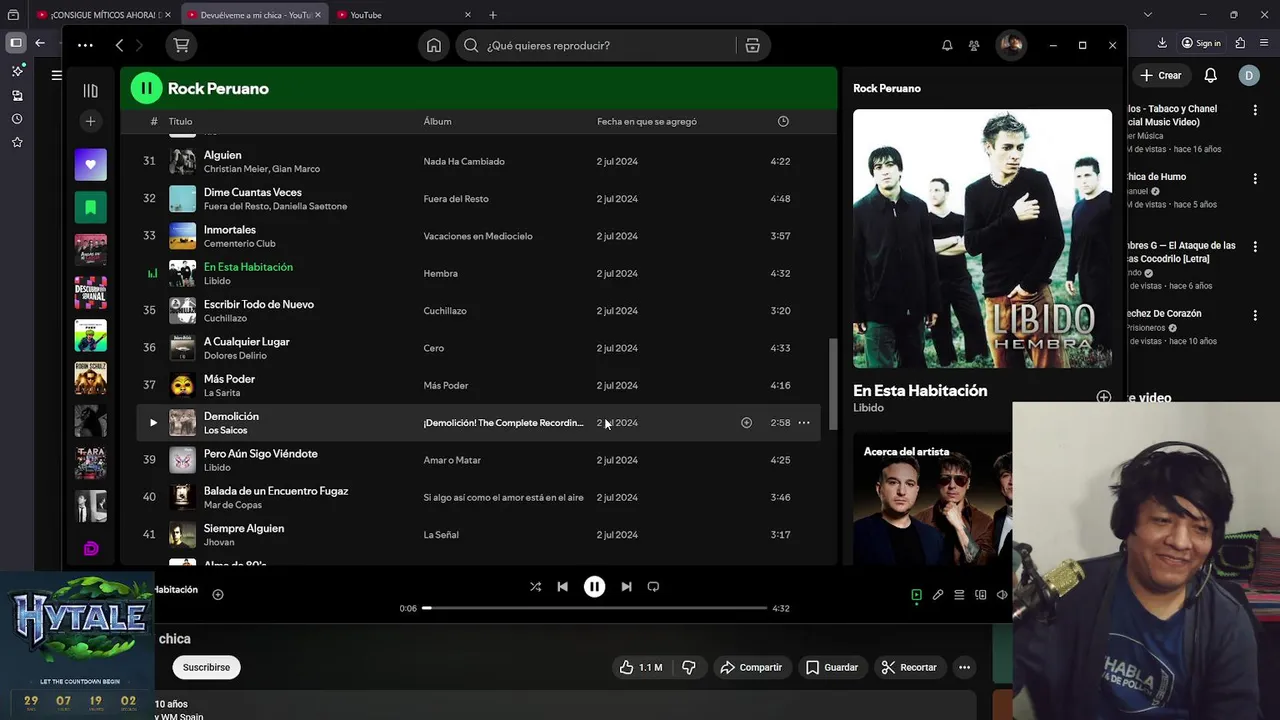This screenshot has width=1280, height=720.
Task: Open album link 'Amar o Matar'
Action: click(x=452, y=460)
